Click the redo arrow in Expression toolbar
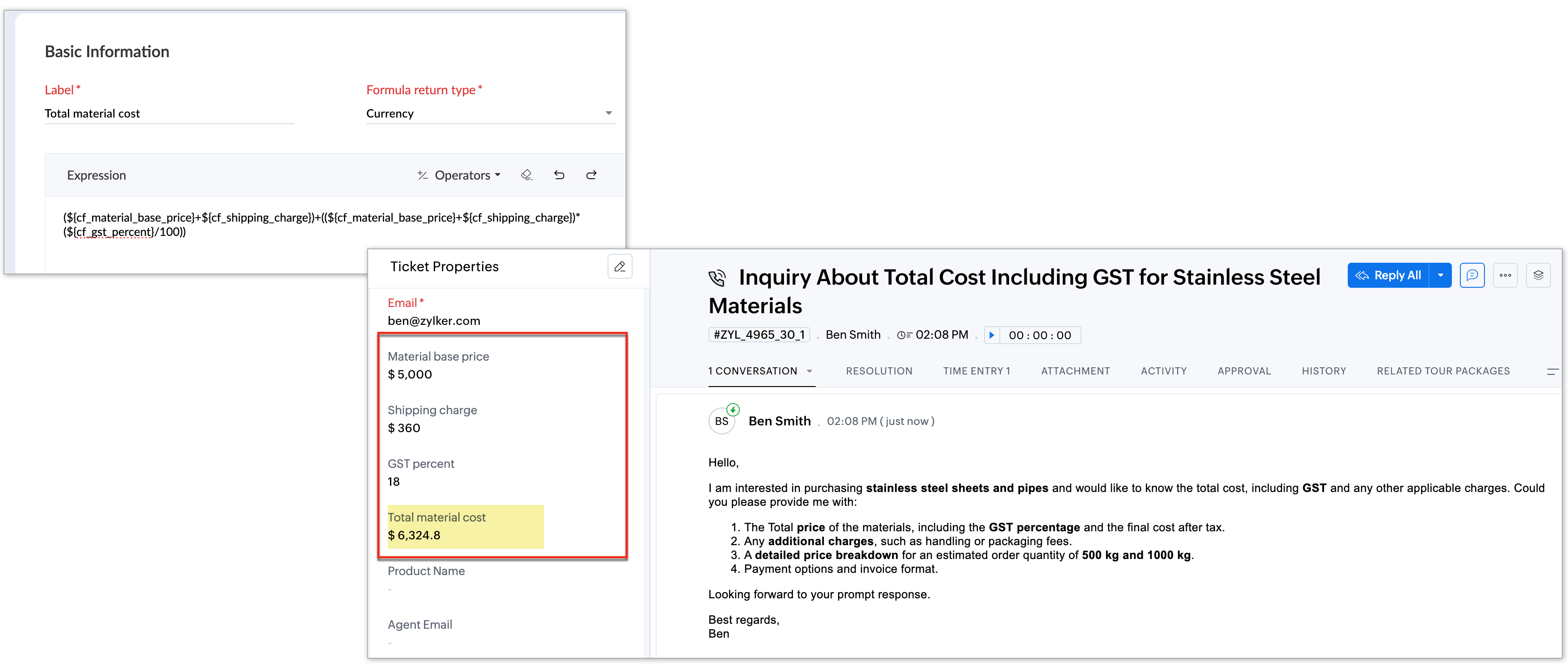Viewport: 1568px width, 664px height. pos(591,175)
